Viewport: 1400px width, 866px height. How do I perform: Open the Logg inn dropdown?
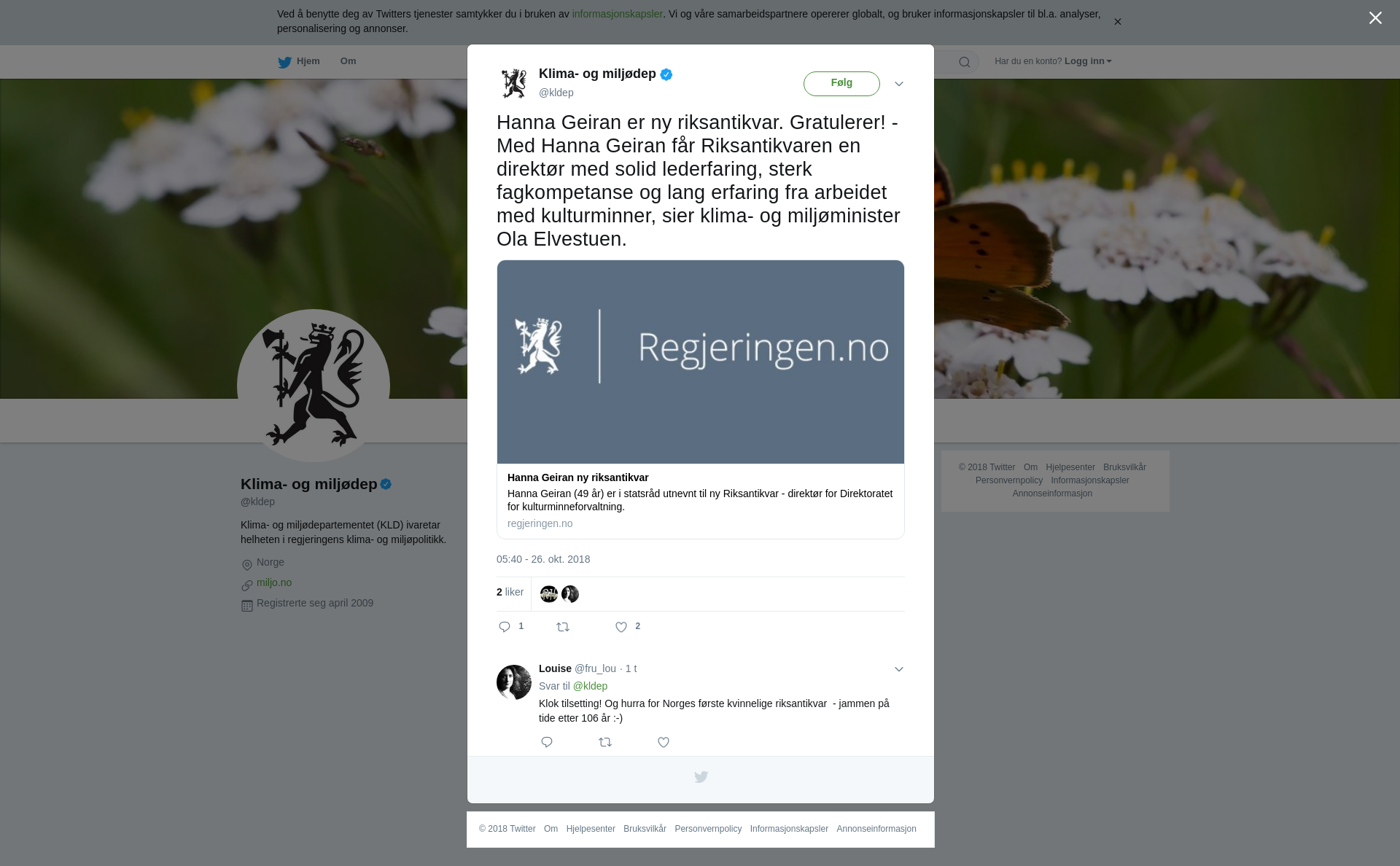[1088, 61]
